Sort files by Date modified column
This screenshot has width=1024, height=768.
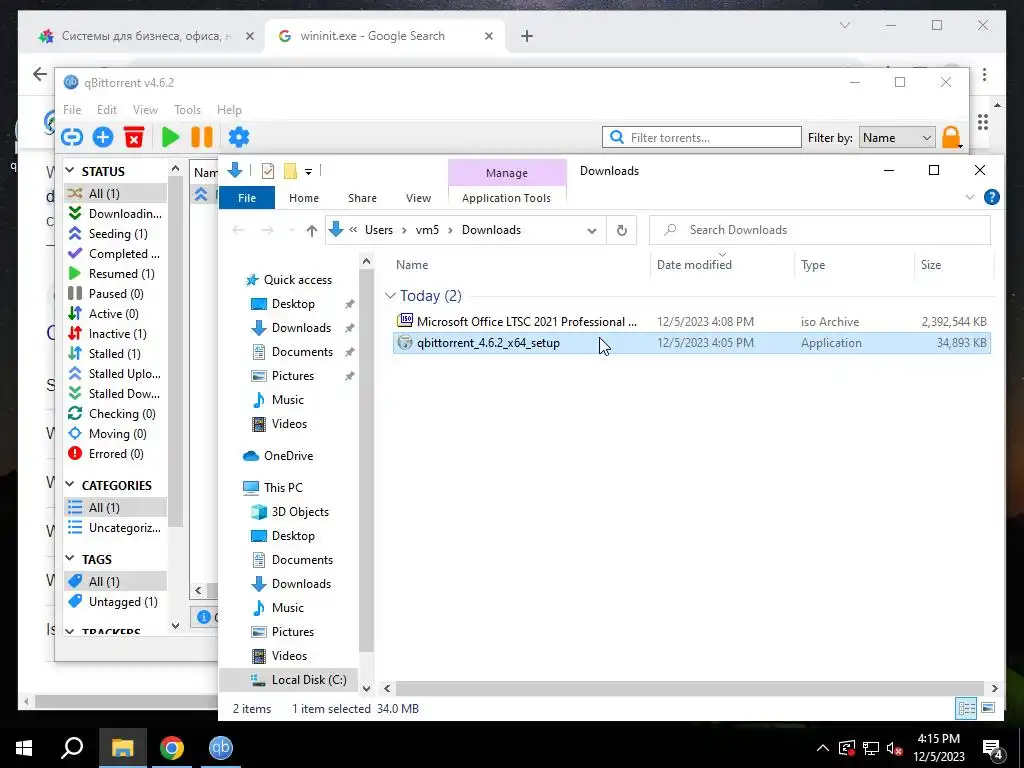pos(694,264)
